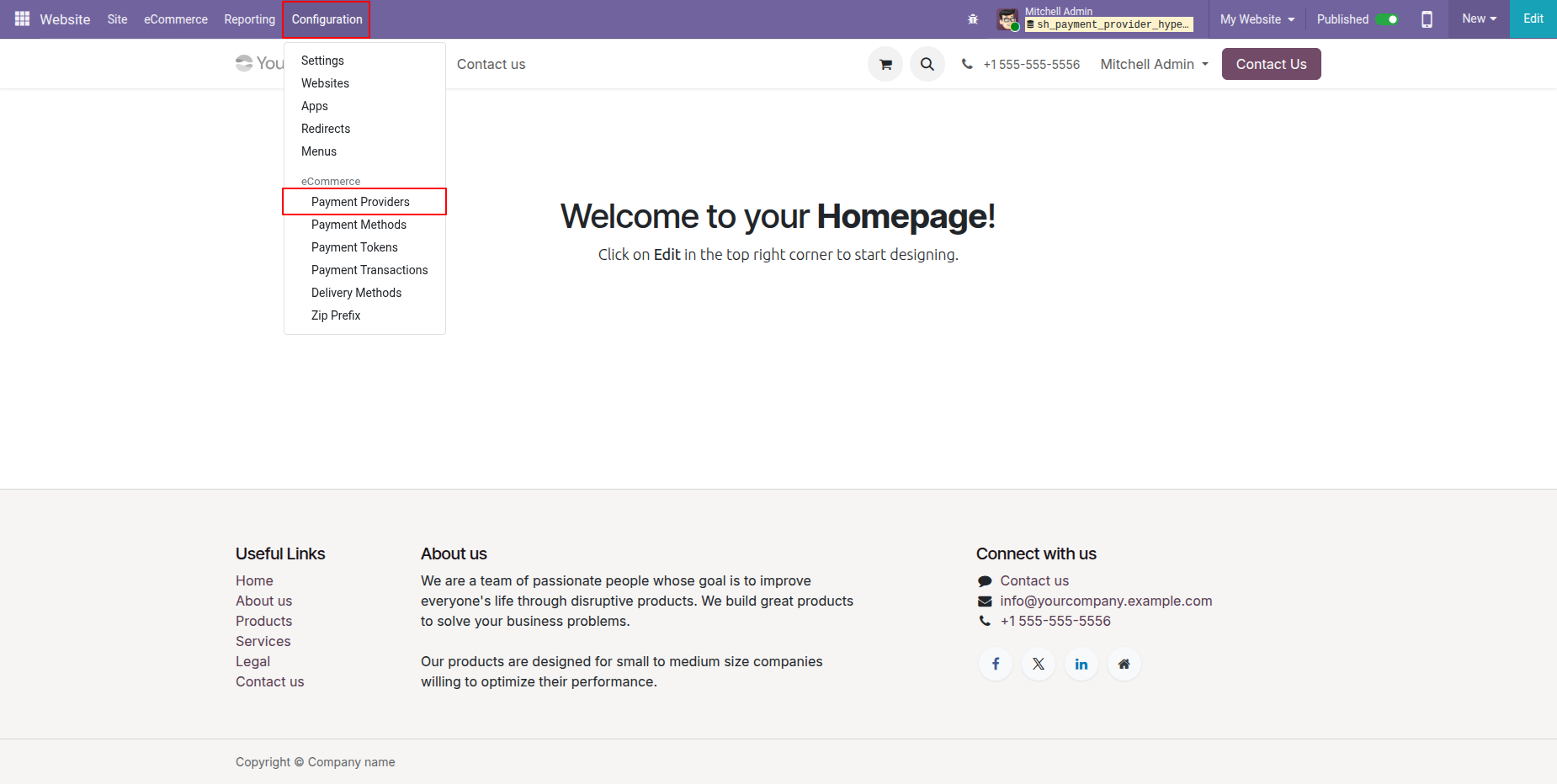Open the shopping cart icon
Screen dimensions: 1557x784
tap(885, 64)
